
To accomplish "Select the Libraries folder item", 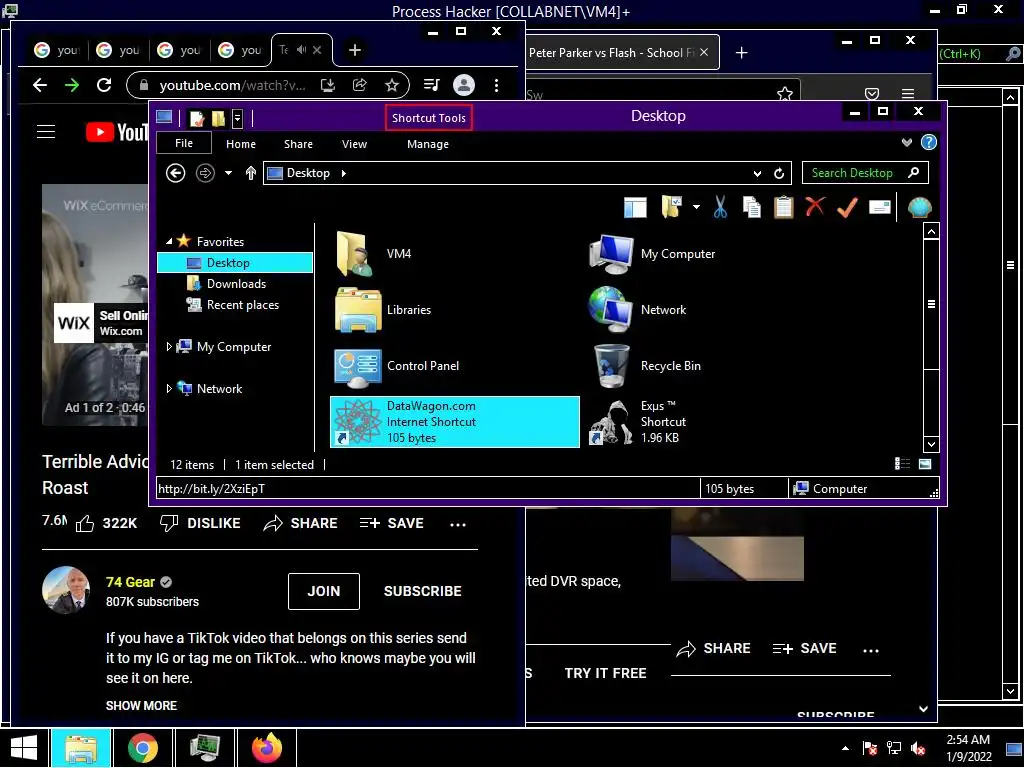I will coord(455,310).
